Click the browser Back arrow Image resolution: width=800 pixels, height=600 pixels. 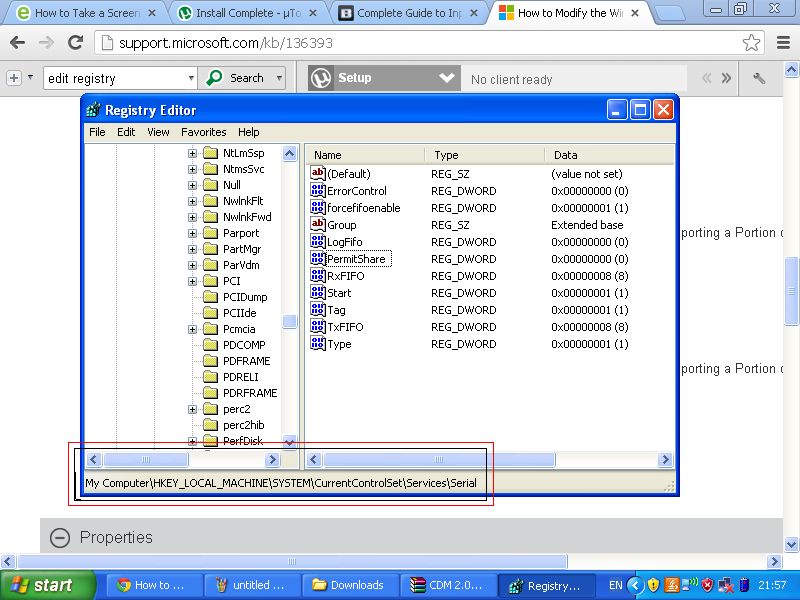click(x=17, y=42)
